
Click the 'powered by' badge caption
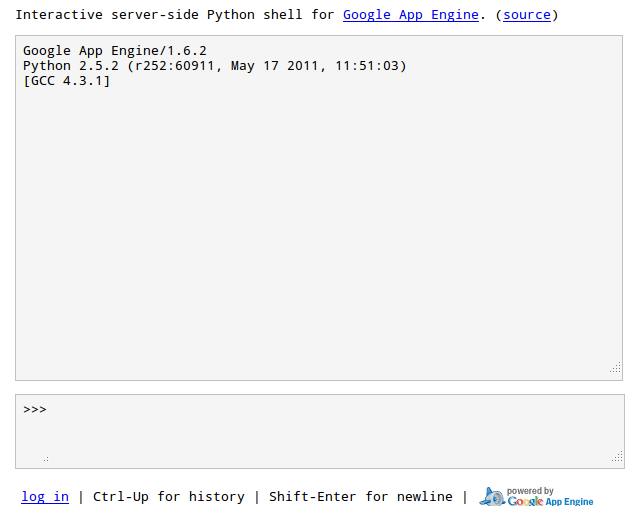(x=530, y=491)
